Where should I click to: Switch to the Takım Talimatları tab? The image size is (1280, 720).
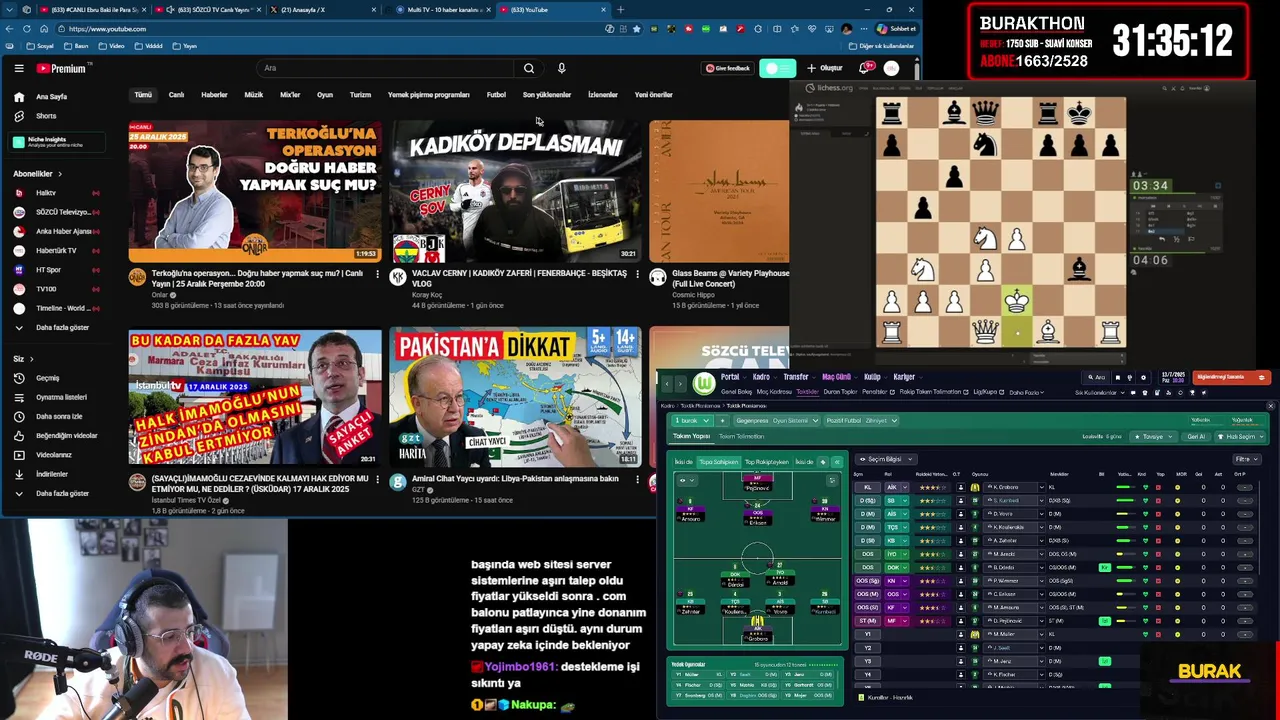[741, 436]
